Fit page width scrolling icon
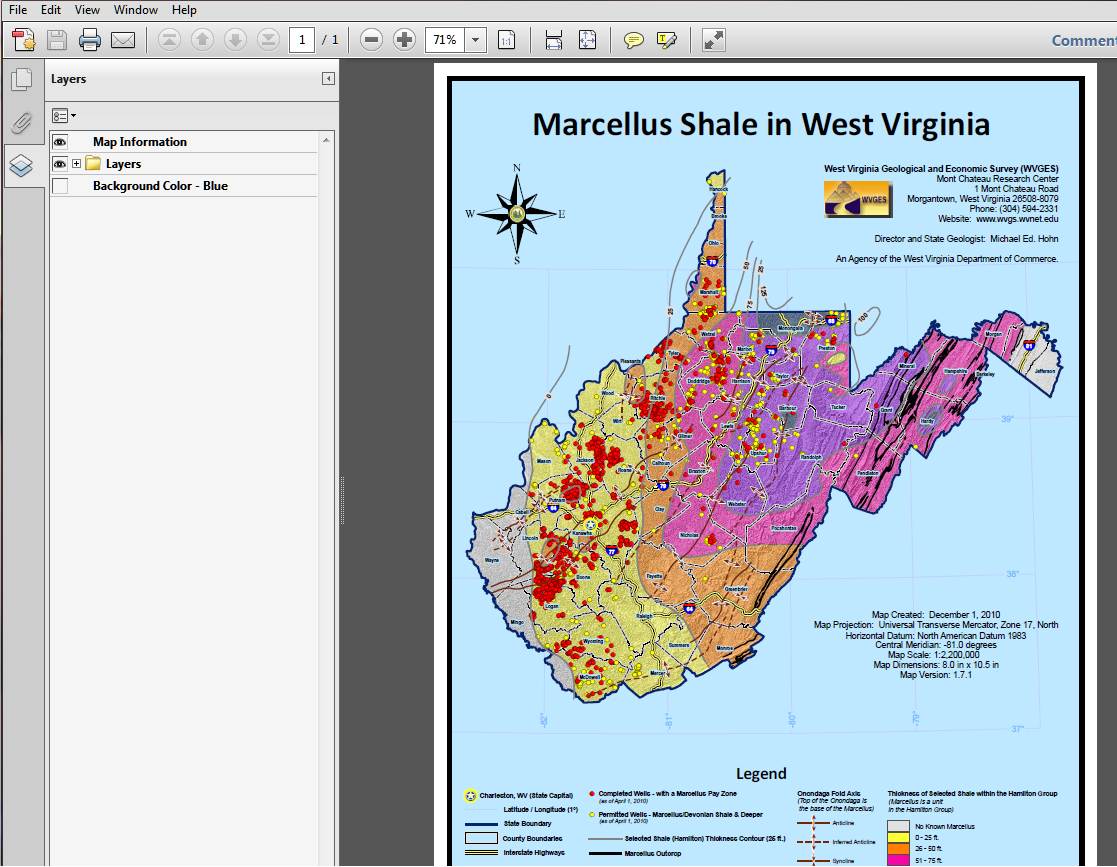1117x867 pixels. click(x=554, y=40)
